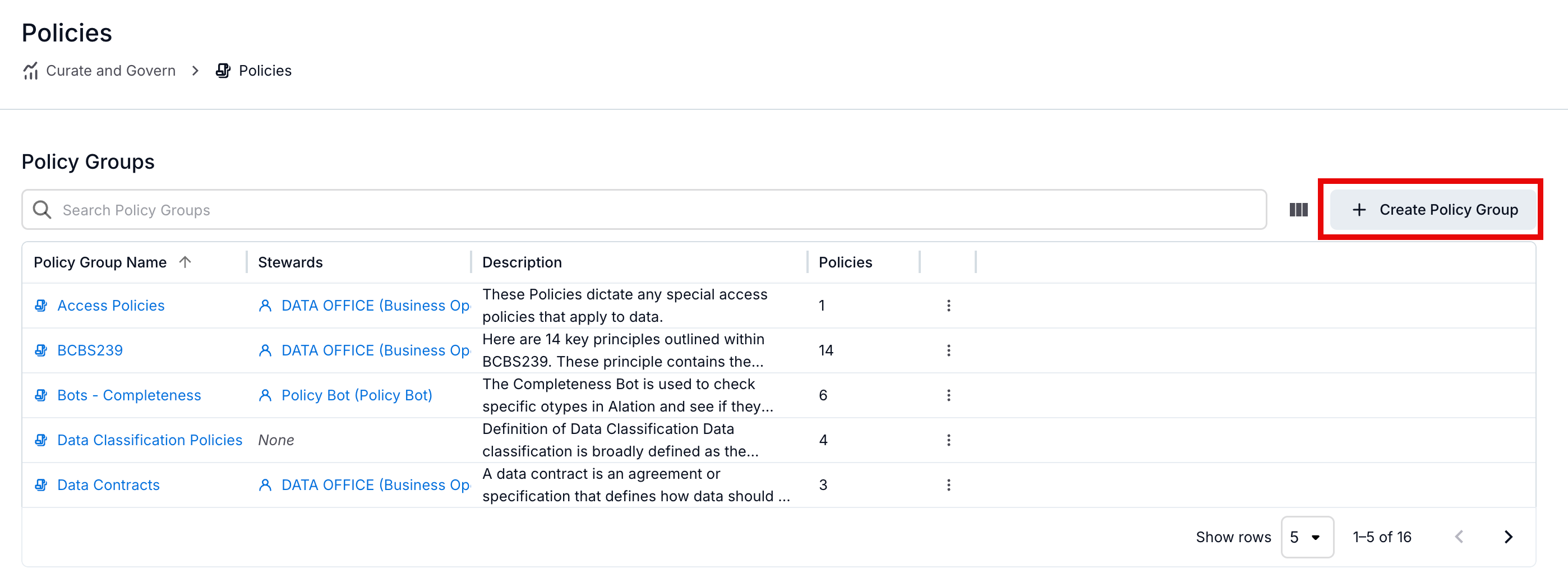
Task: Click the Stewards column header
Action: [290, 262]
